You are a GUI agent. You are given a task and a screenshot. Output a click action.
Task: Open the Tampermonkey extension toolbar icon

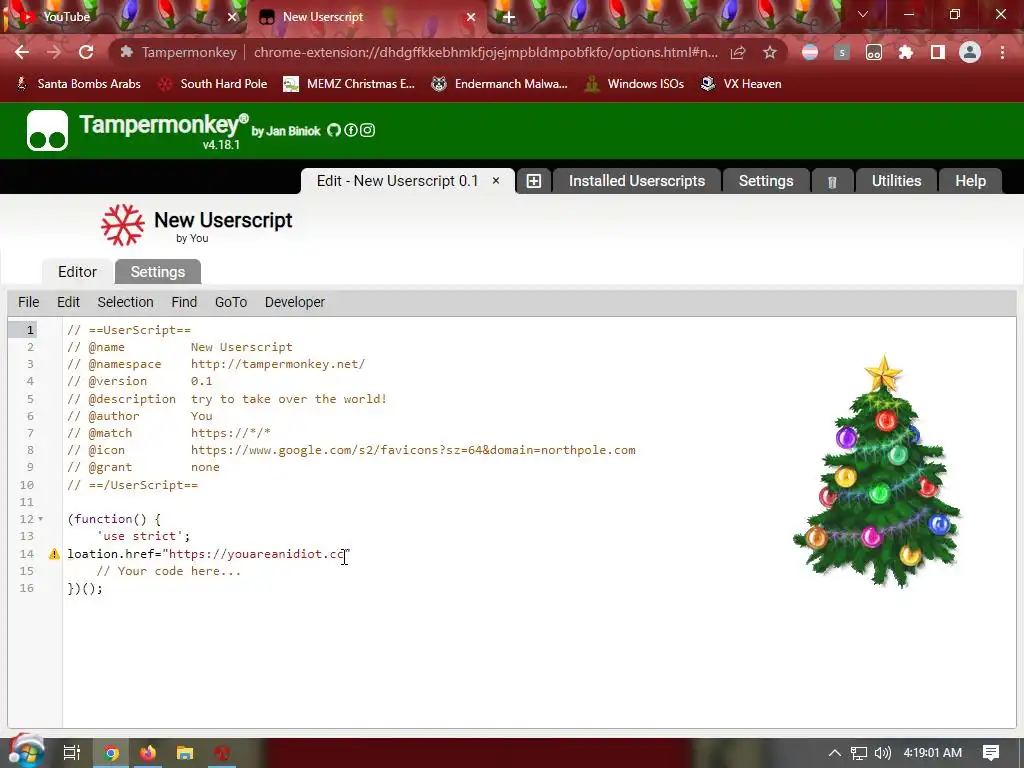coord(874,52)
